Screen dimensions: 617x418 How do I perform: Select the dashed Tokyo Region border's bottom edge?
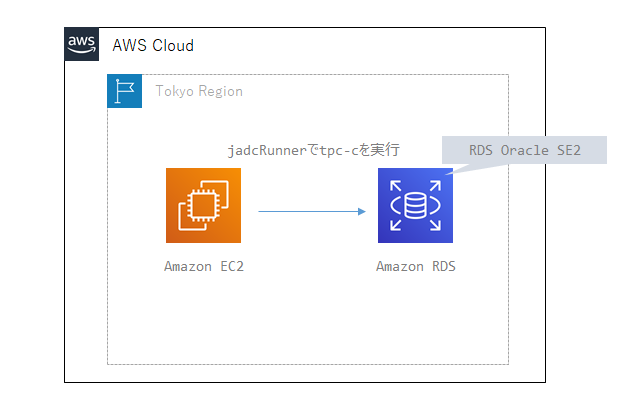coord(308,364)
